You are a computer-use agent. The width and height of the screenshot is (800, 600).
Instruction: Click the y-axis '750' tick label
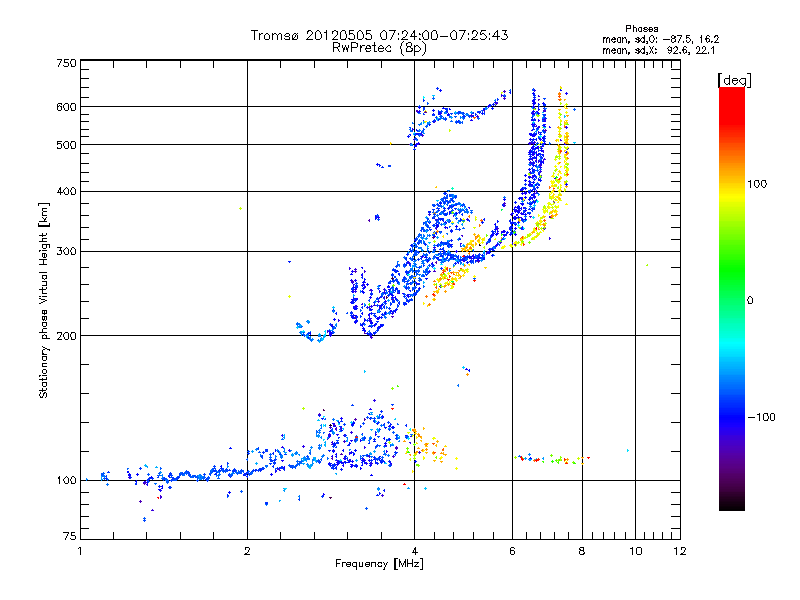point(67,64)
